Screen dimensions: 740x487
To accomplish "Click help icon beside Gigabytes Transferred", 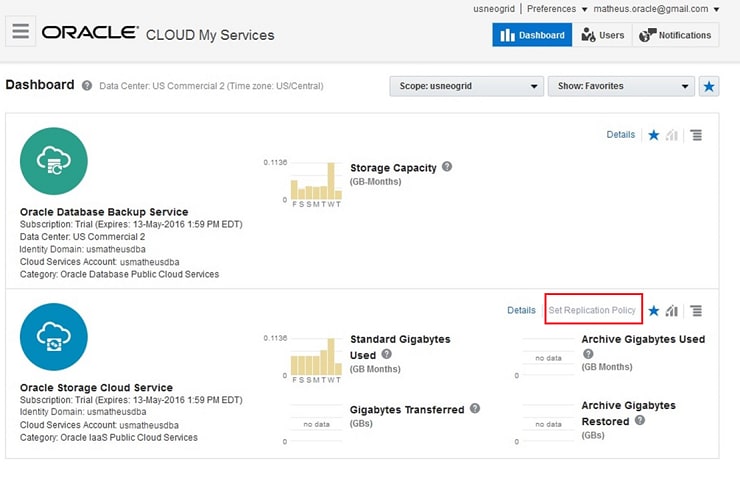I will click(x=475, y=408).
